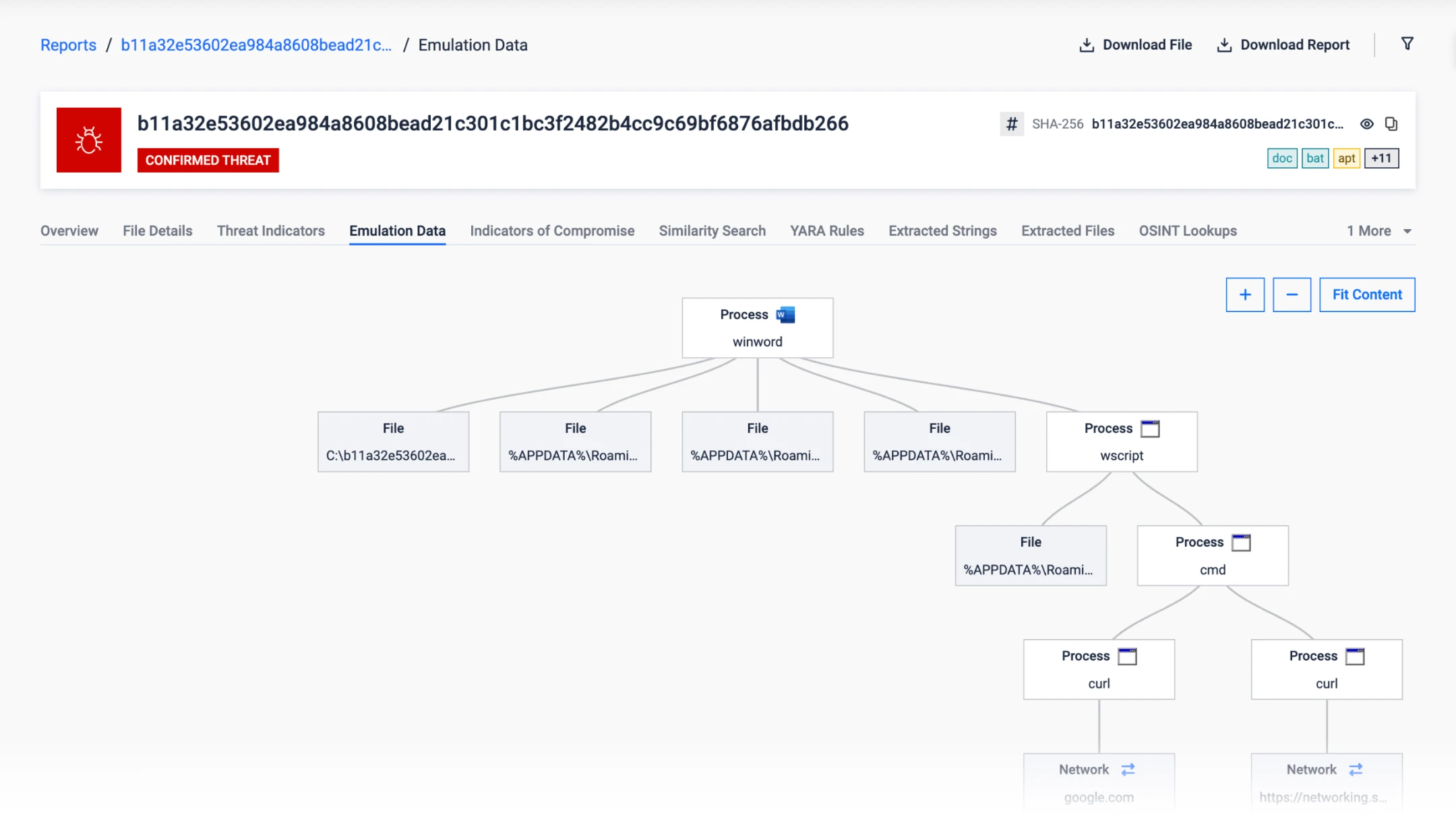Toggle SHA-256 hash visibility eye icon
The image size is (1456, 817).
pos(1366,124)
